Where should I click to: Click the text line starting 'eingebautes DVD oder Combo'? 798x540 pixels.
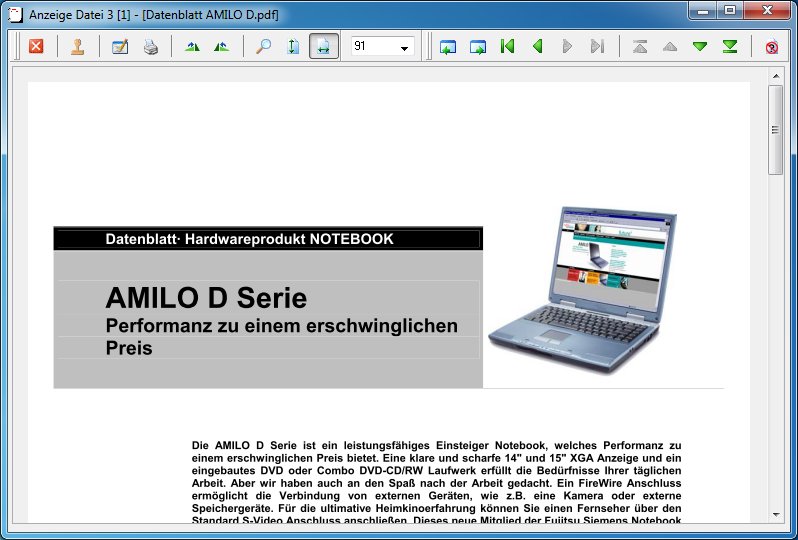pos(436,470)
